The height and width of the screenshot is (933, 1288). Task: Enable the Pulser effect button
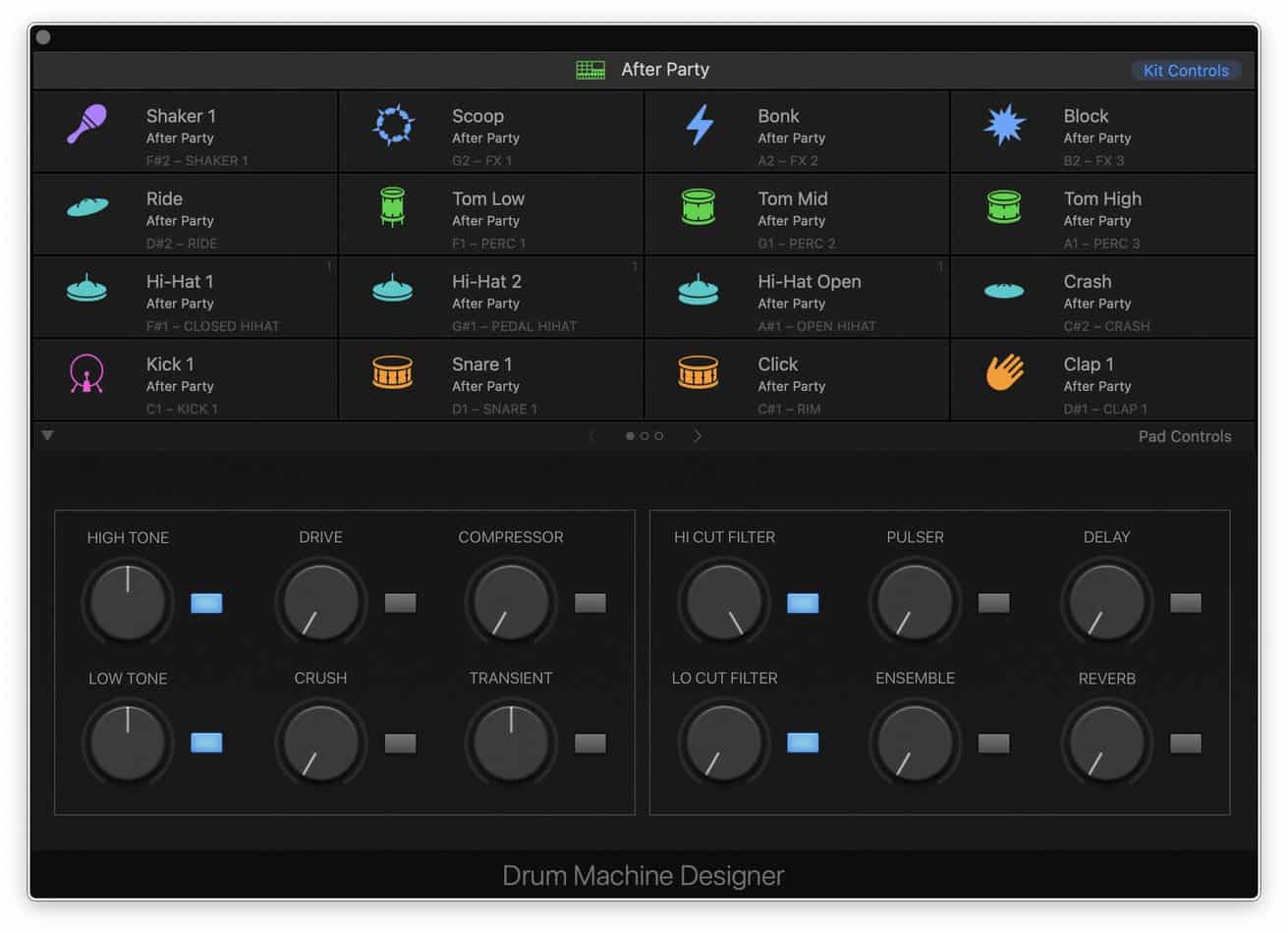(x=994, y=603)
